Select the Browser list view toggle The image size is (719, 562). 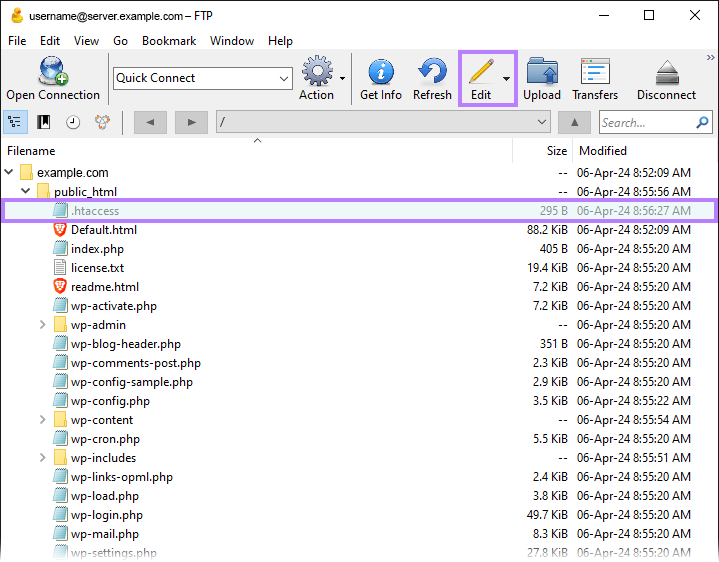point(15,122)
